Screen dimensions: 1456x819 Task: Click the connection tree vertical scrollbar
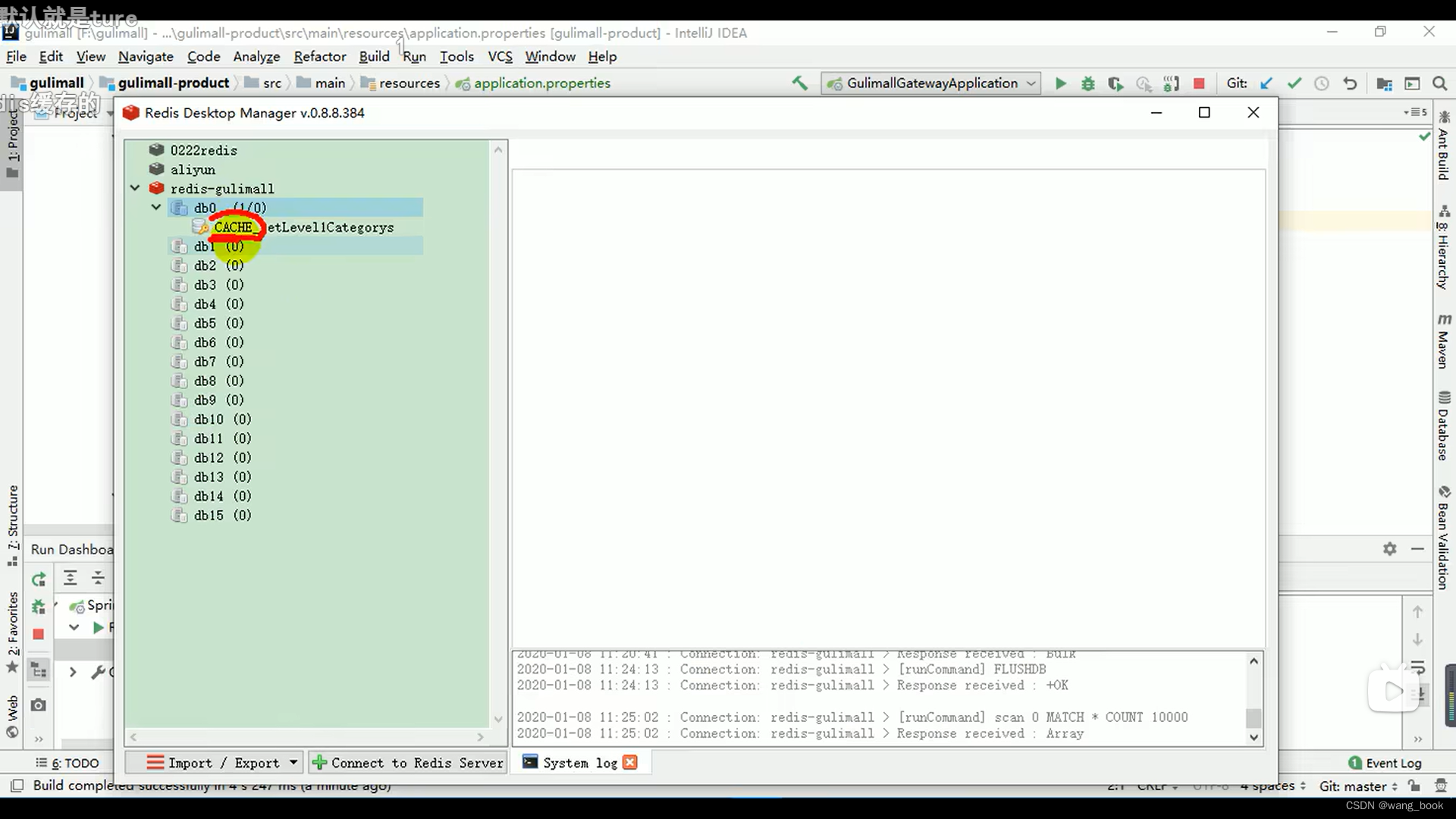pos(498,434)
